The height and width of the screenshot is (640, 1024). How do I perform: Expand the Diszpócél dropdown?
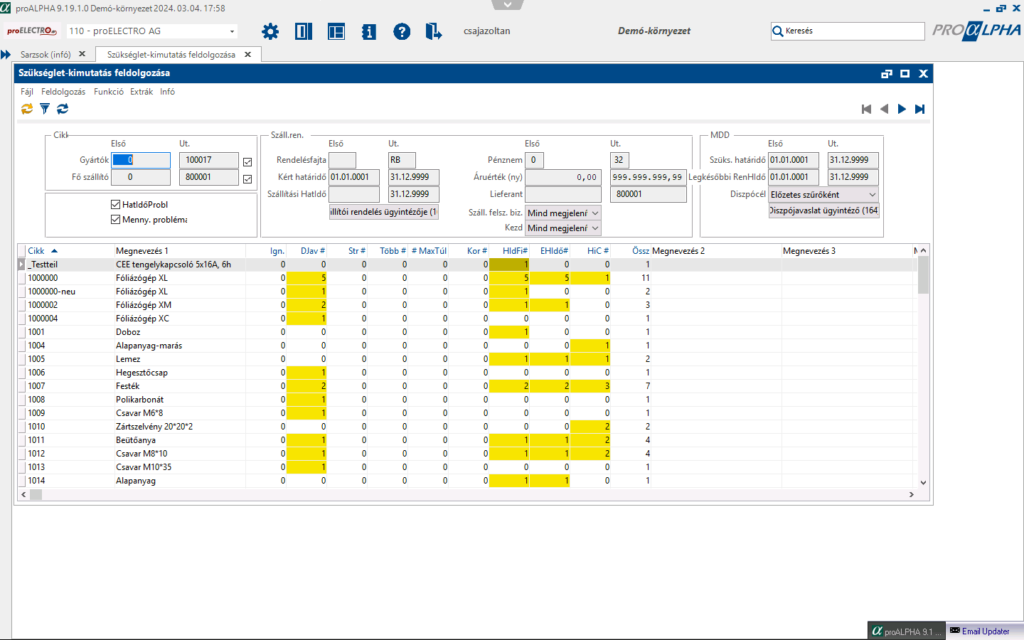872,194
